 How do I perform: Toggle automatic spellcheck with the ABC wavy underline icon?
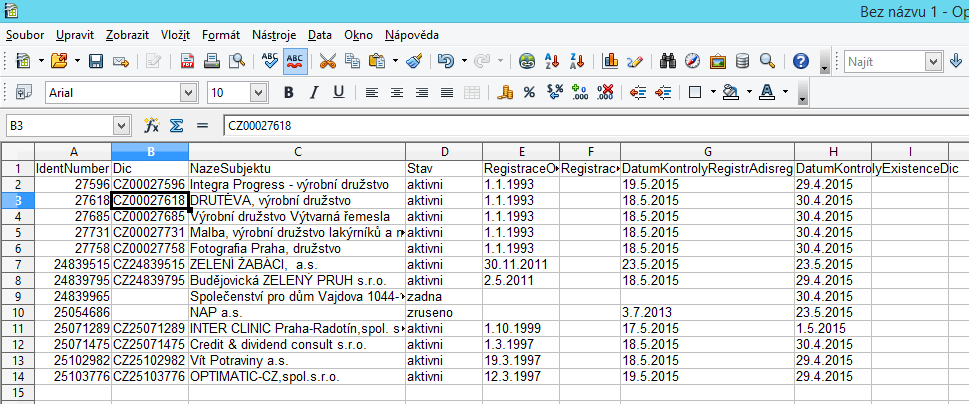pyautogui.click(x=295, y=61)
